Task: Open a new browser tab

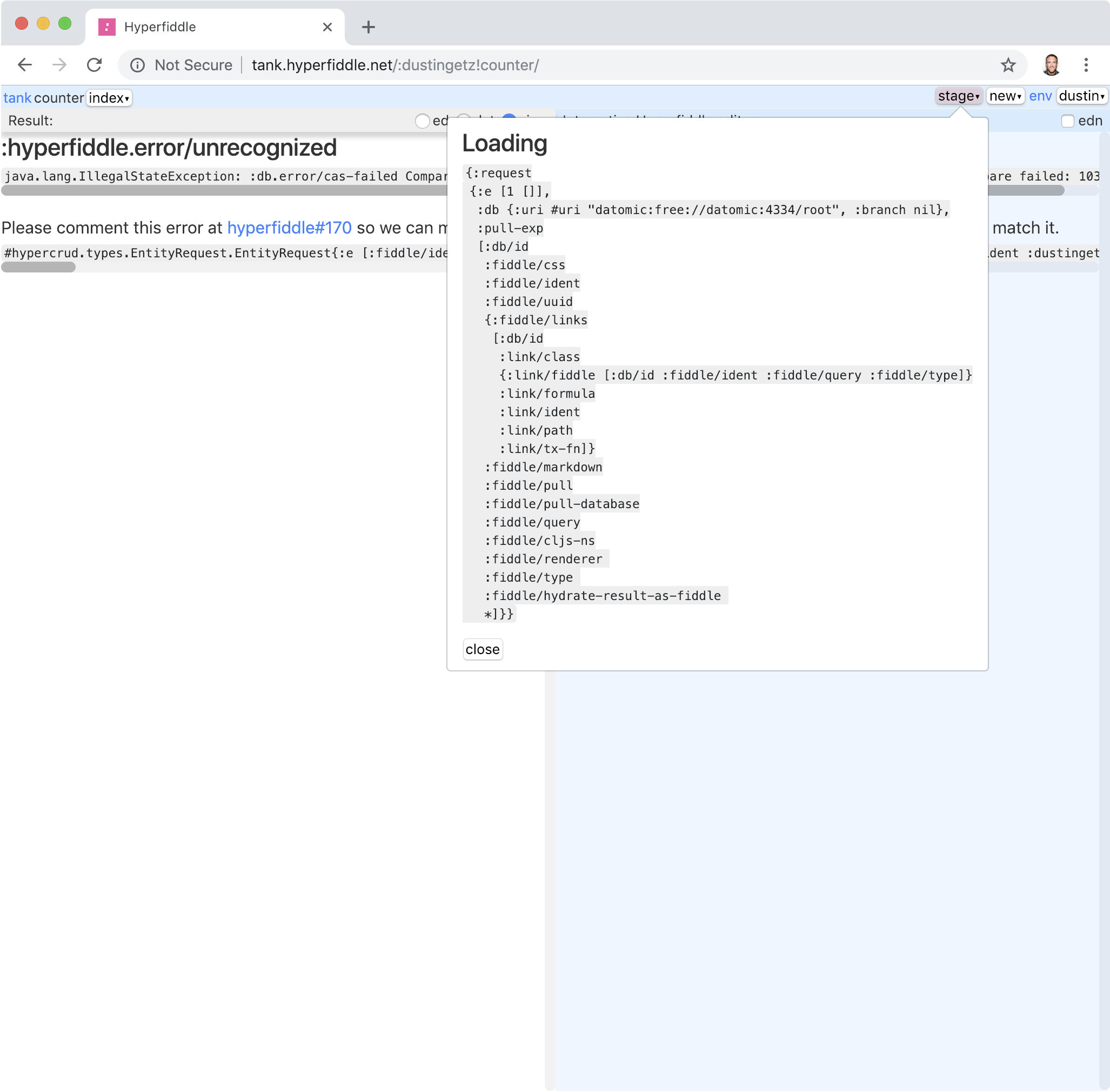Action: pos(369,27)
